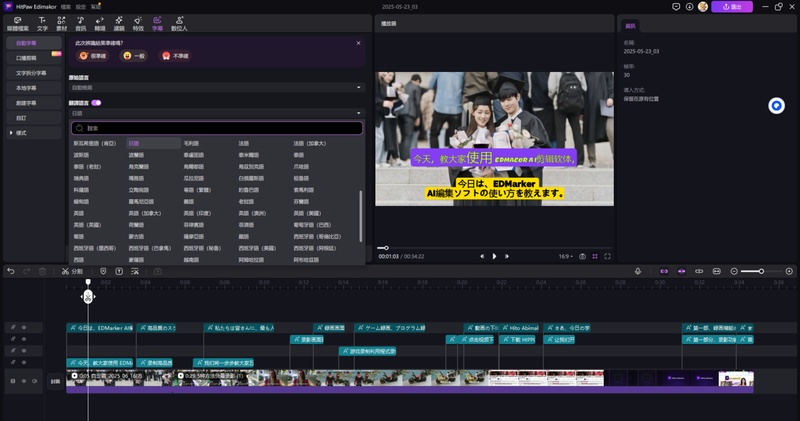
Task: Open the 檔案 file menu
Action: [69, 6]
